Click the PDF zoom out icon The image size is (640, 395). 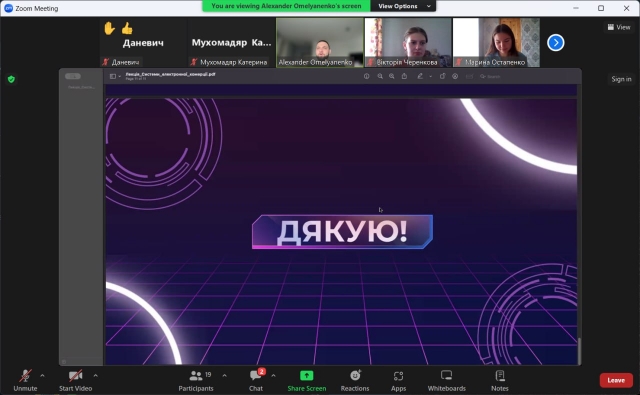(380, 76)
